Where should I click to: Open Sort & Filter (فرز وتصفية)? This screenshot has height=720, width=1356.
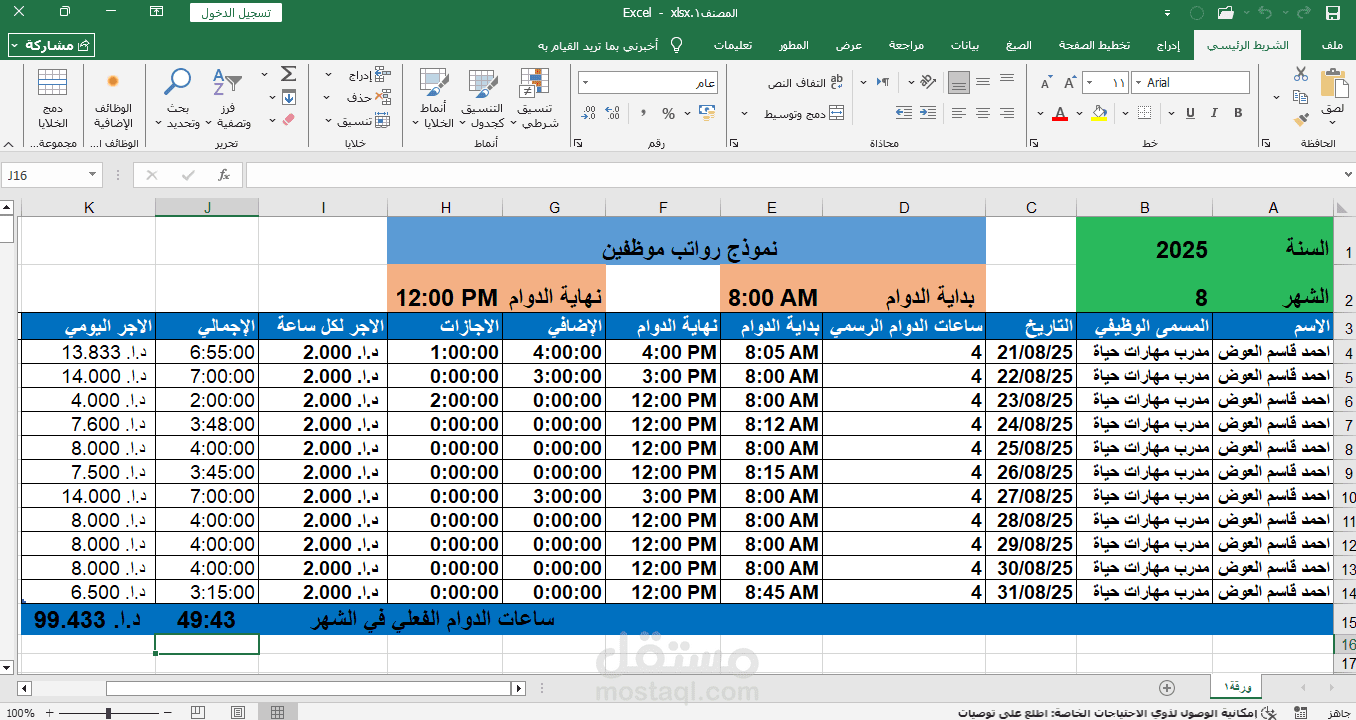tap(227, 98)
